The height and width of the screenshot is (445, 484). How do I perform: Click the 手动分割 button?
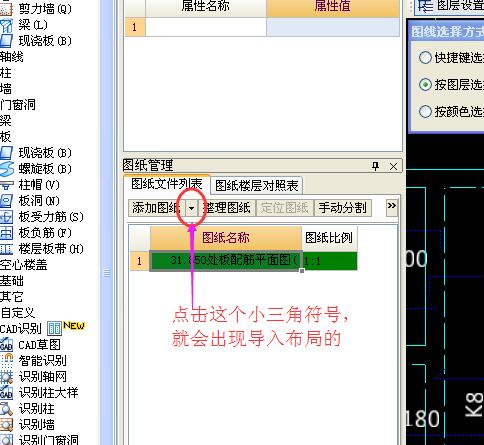click(x=343, y=208)
